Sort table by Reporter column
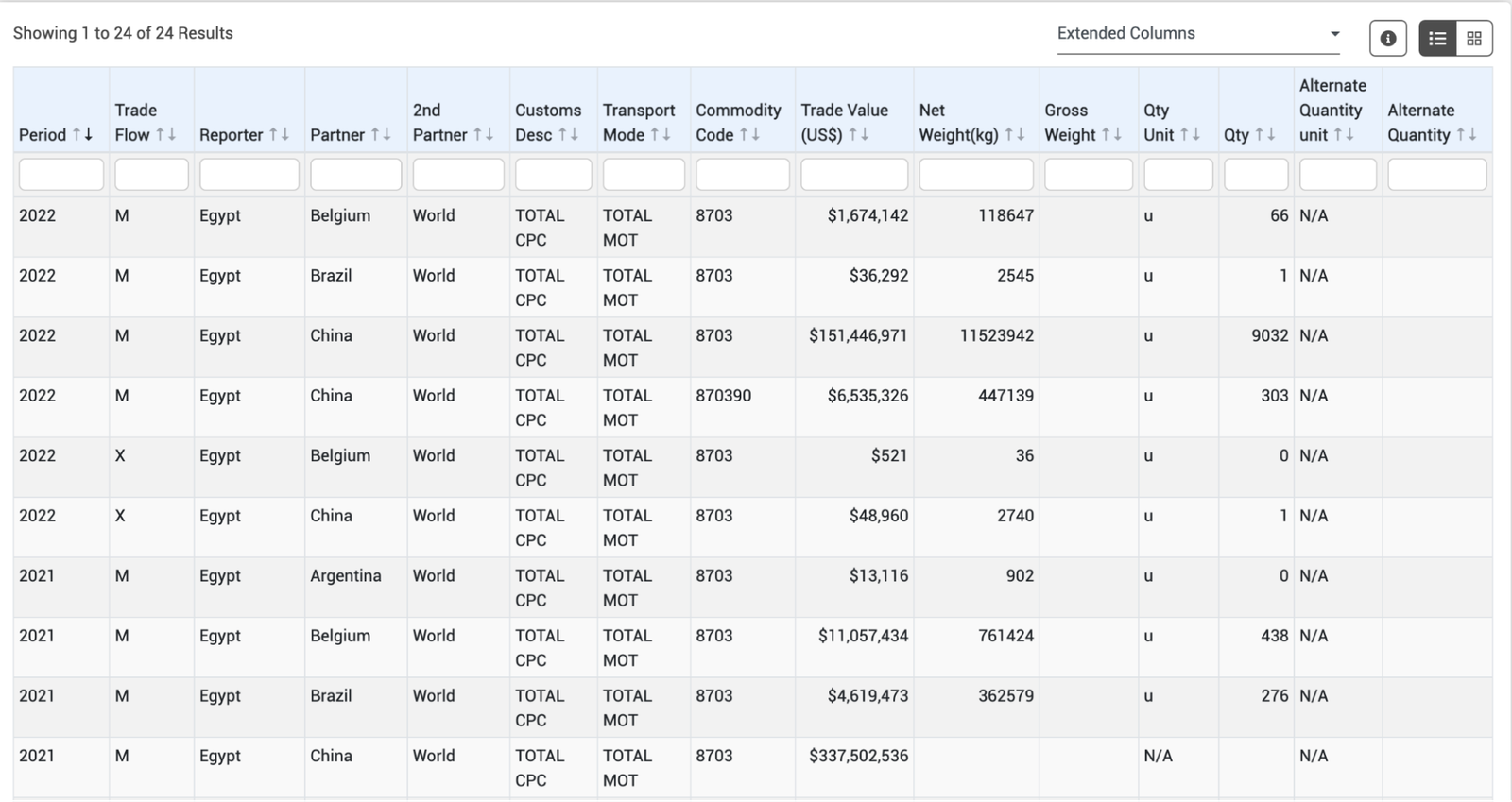 pyautogui.click(x=279, y=135)
